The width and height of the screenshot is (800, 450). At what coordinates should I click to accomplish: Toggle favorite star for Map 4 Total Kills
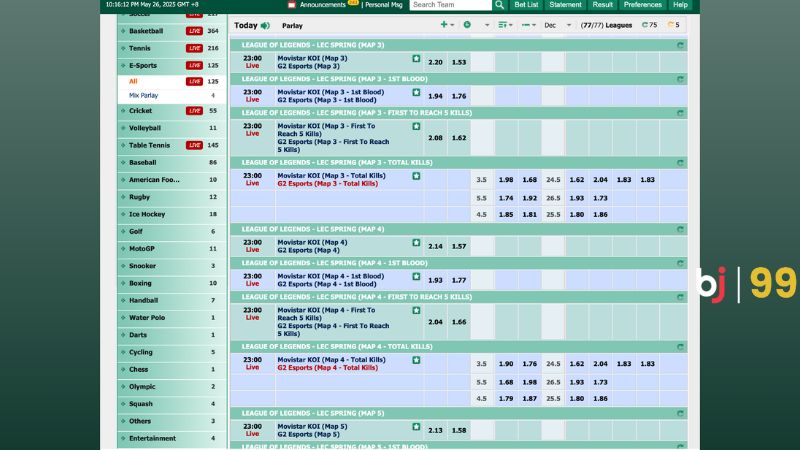click(416, 360)
